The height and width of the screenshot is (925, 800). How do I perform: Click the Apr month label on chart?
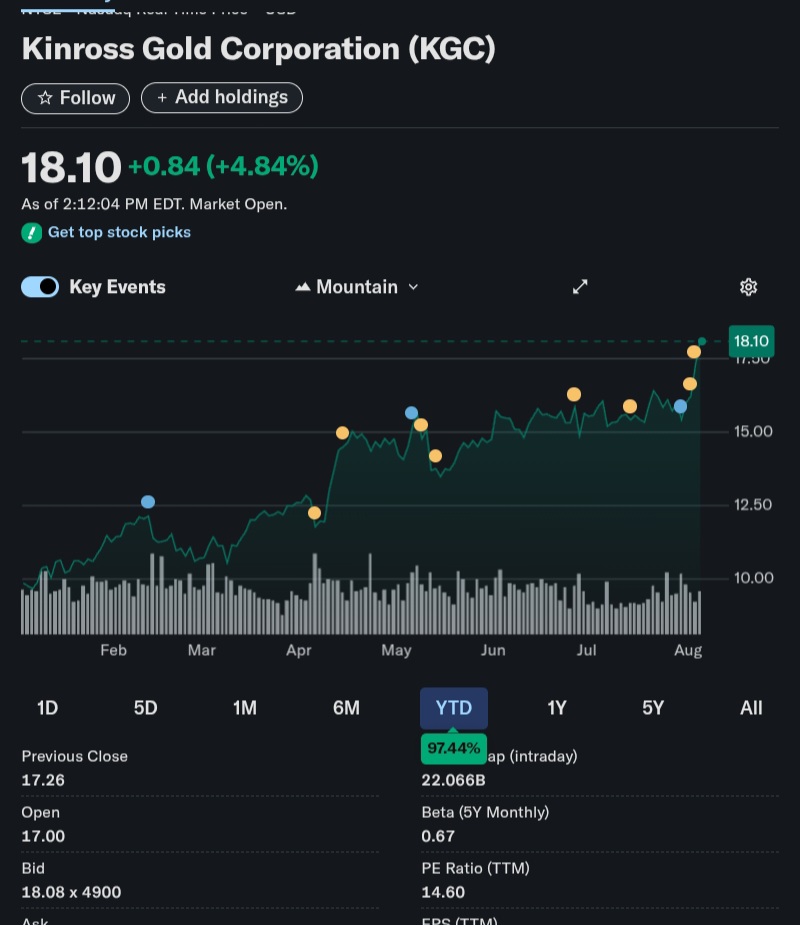click(299, 651)
